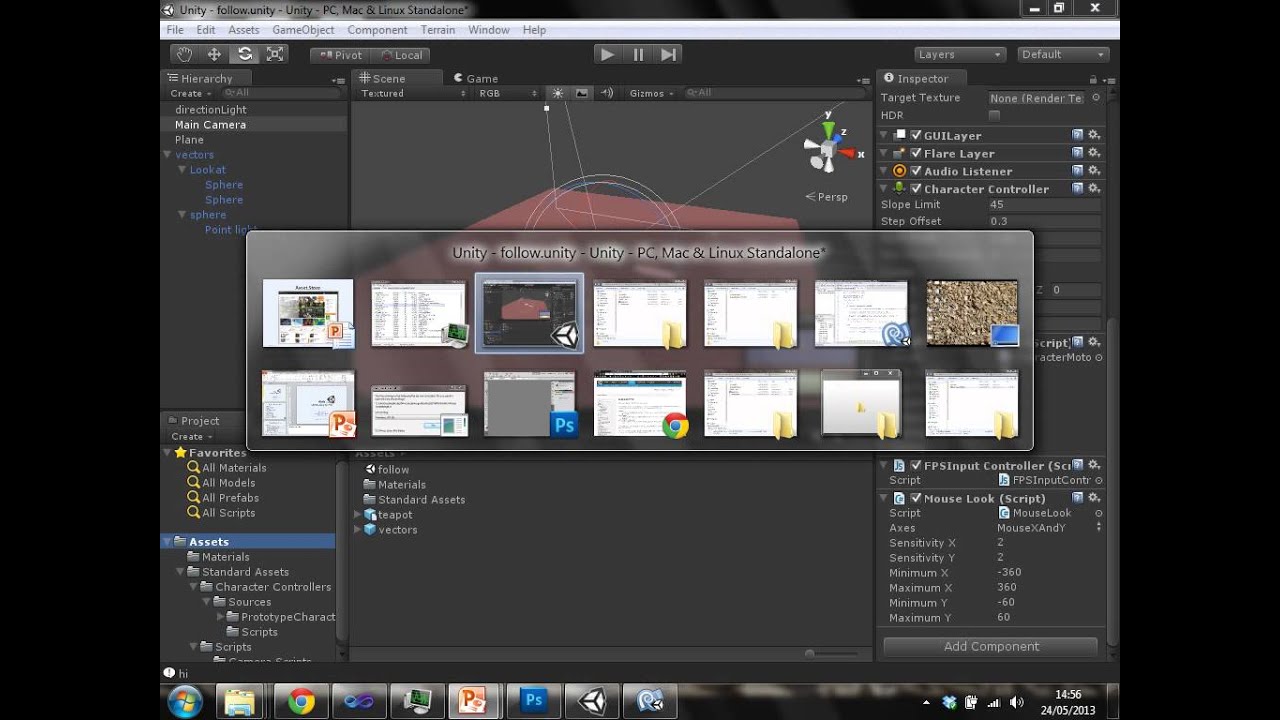
Task: Toggle Pivot/Center handle position button
Action: click(x=339, y=55)
